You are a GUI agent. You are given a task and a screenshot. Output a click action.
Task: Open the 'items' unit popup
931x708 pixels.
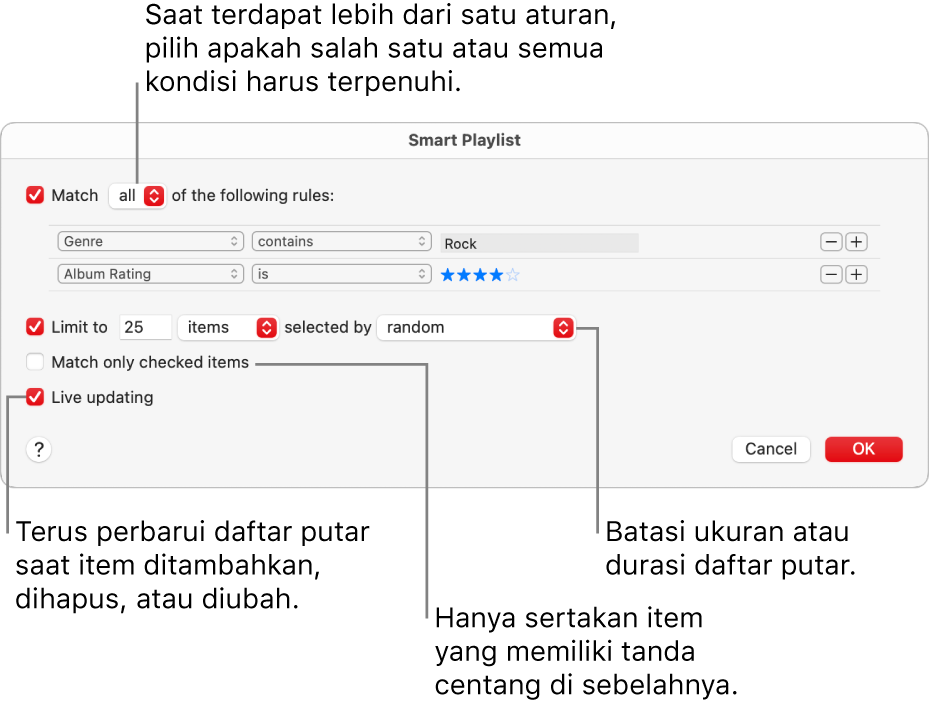(227, 327)
